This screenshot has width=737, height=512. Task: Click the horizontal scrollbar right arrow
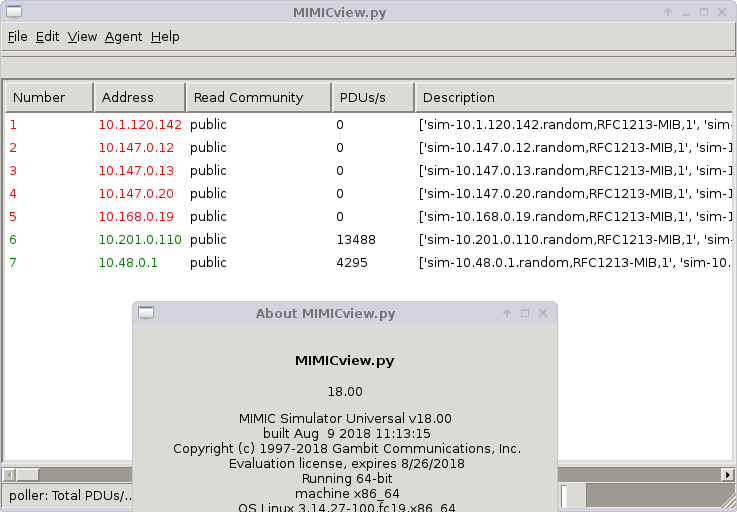pos(728,475)
